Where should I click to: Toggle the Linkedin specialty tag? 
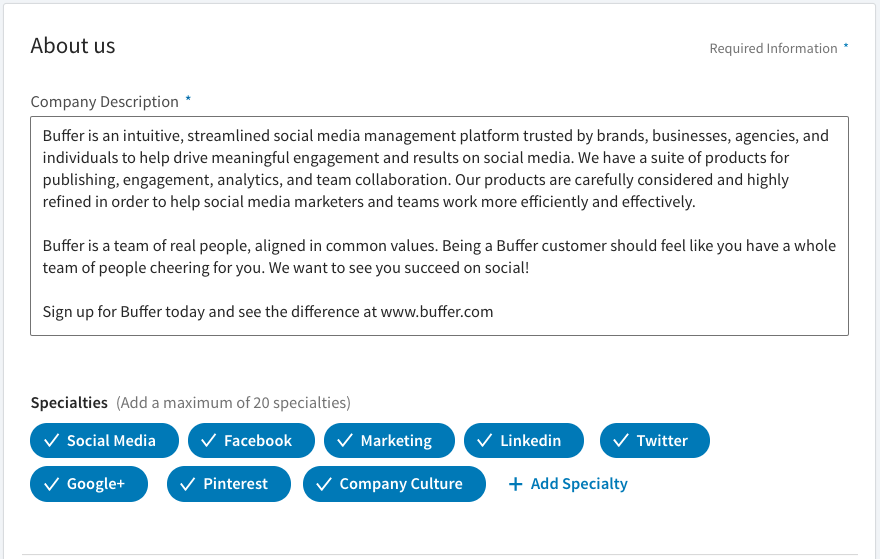524,441
